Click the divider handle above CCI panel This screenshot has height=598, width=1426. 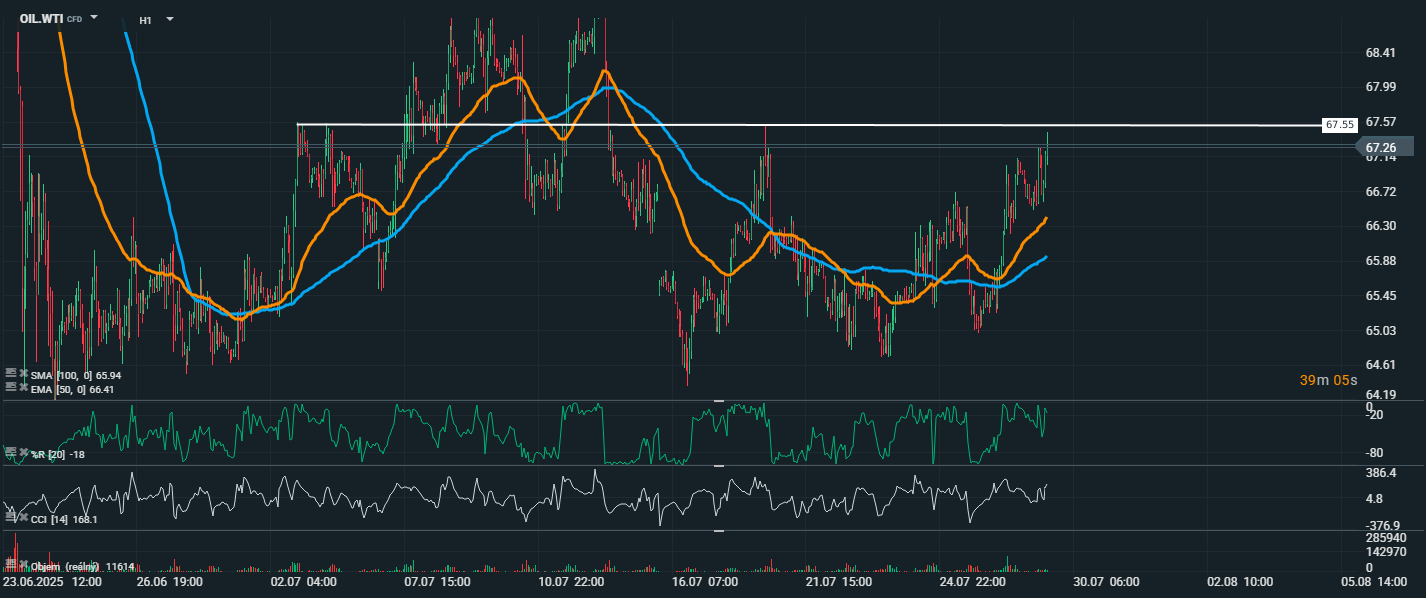click(x=717, y=466)
